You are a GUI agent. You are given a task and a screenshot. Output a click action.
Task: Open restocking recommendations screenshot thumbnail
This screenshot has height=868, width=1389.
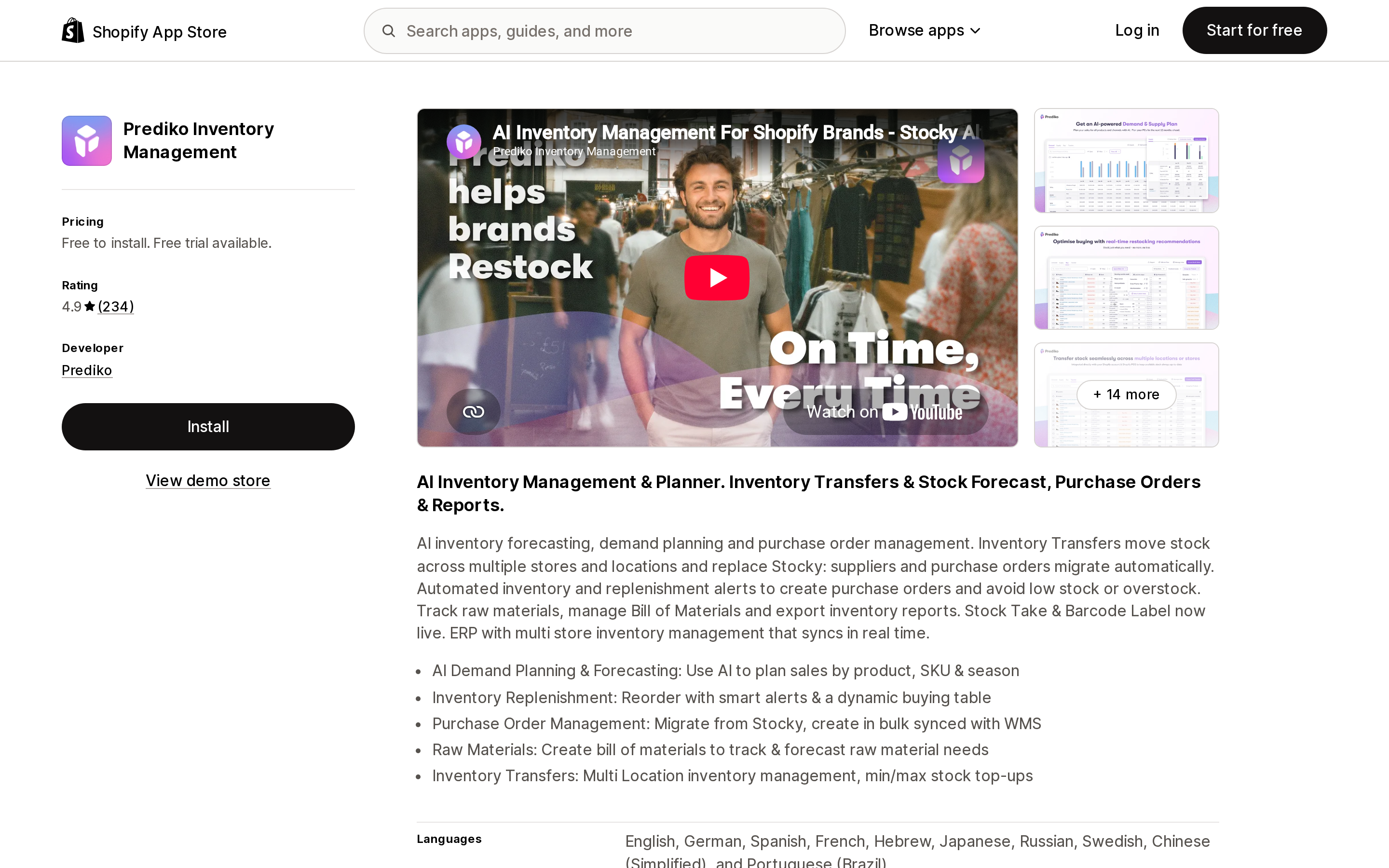coord(1126,278)
